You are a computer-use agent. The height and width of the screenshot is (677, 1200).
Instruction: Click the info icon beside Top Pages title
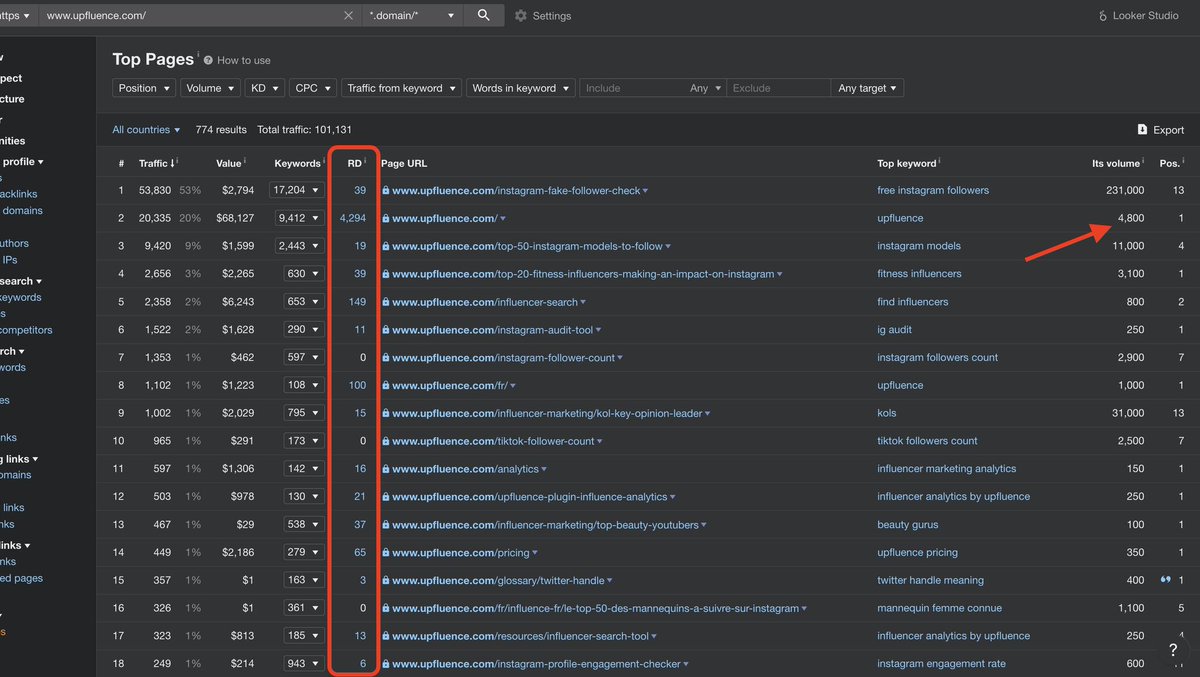198,56
